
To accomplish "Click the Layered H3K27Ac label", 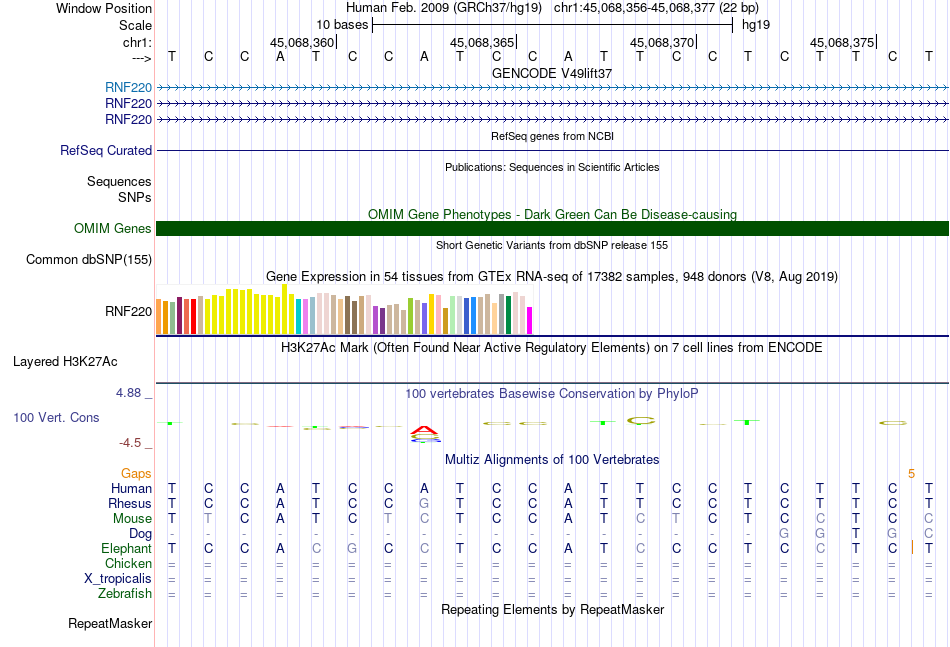I will pos(65,362).
